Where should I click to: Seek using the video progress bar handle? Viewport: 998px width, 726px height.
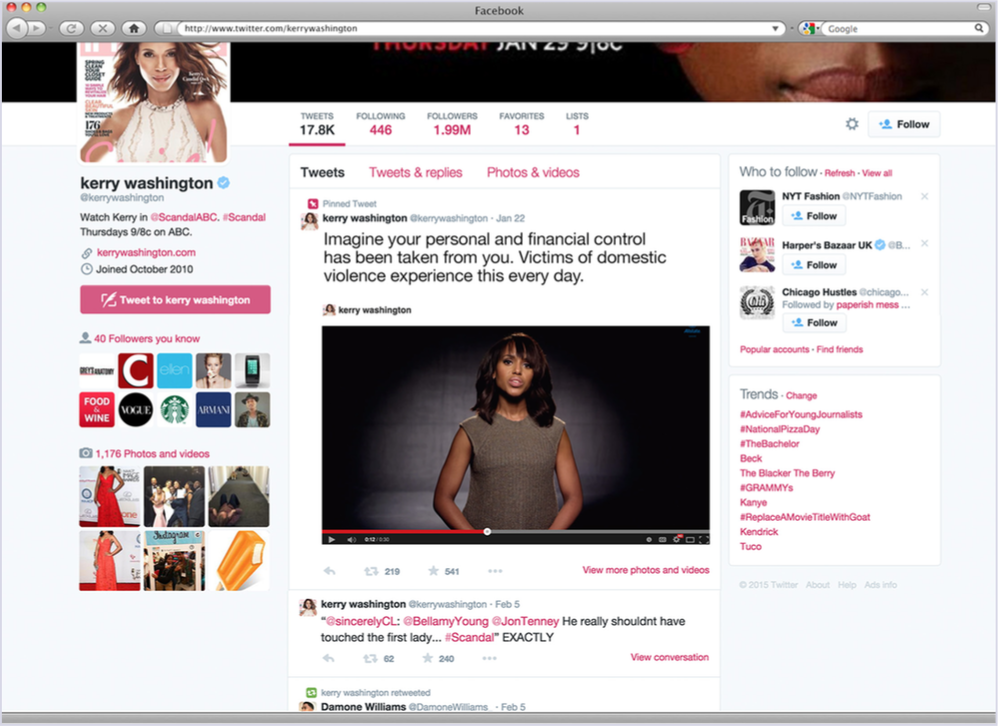(x=487, y=531)
